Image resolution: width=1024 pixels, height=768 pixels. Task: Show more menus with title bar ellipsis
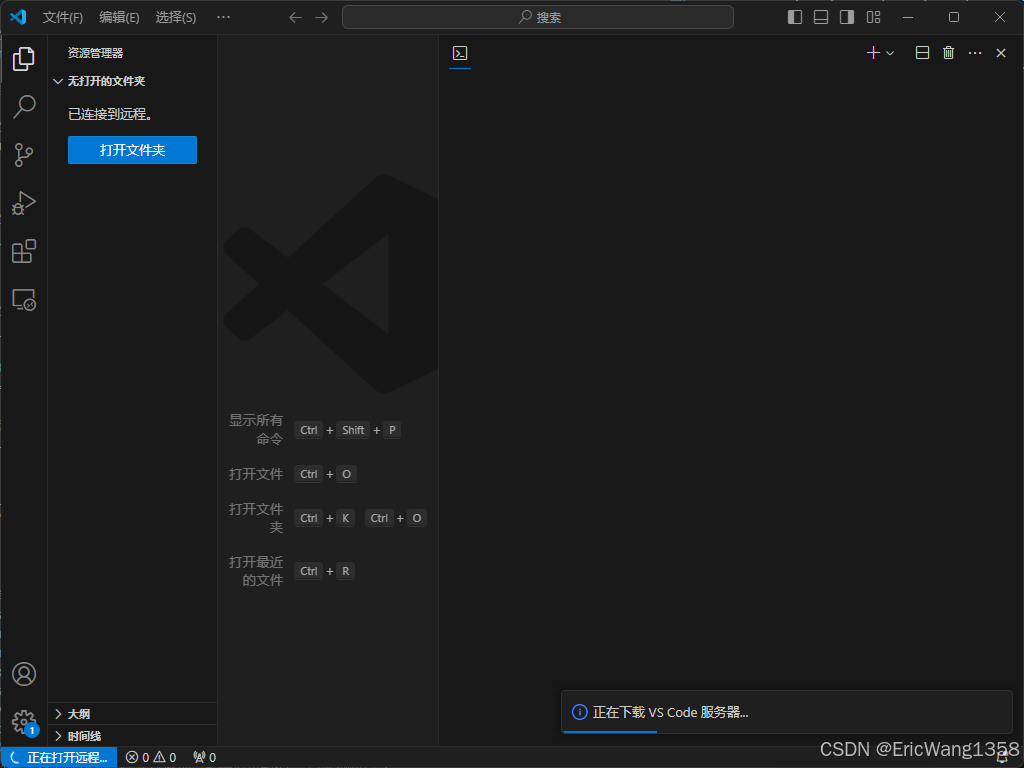[223, 17]
